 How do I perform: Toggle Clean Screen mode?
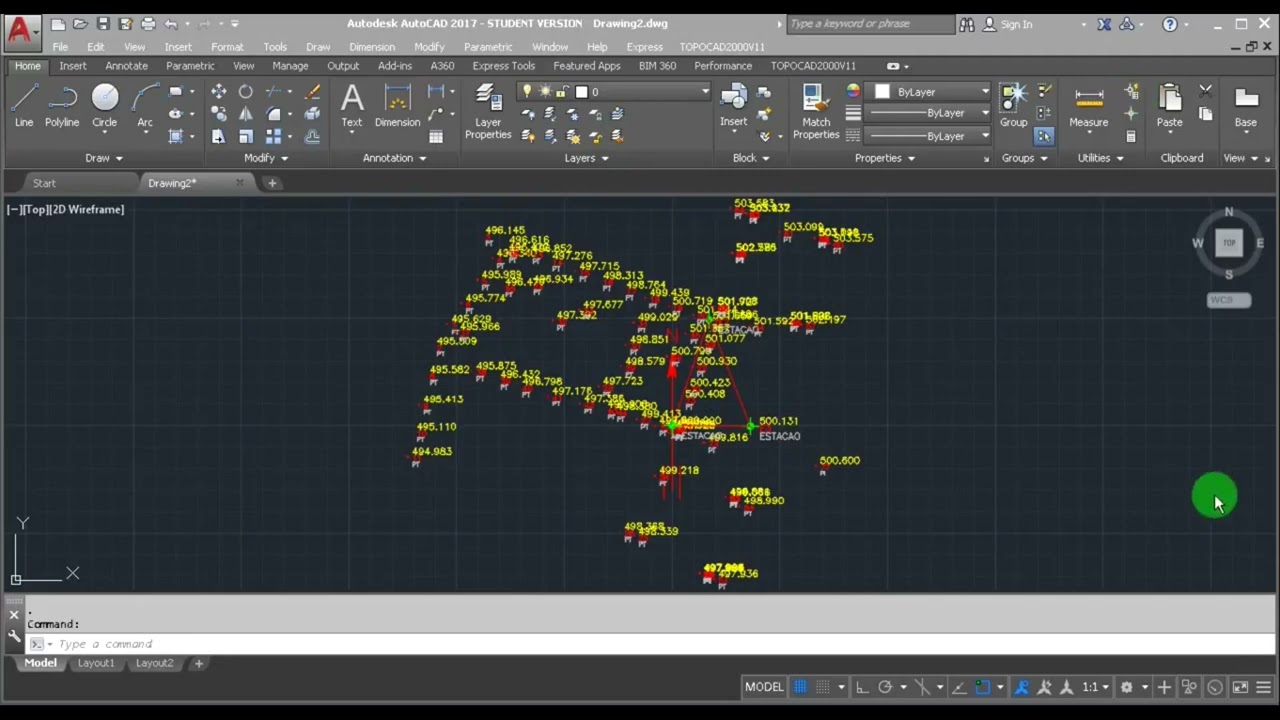(1240, 687)
